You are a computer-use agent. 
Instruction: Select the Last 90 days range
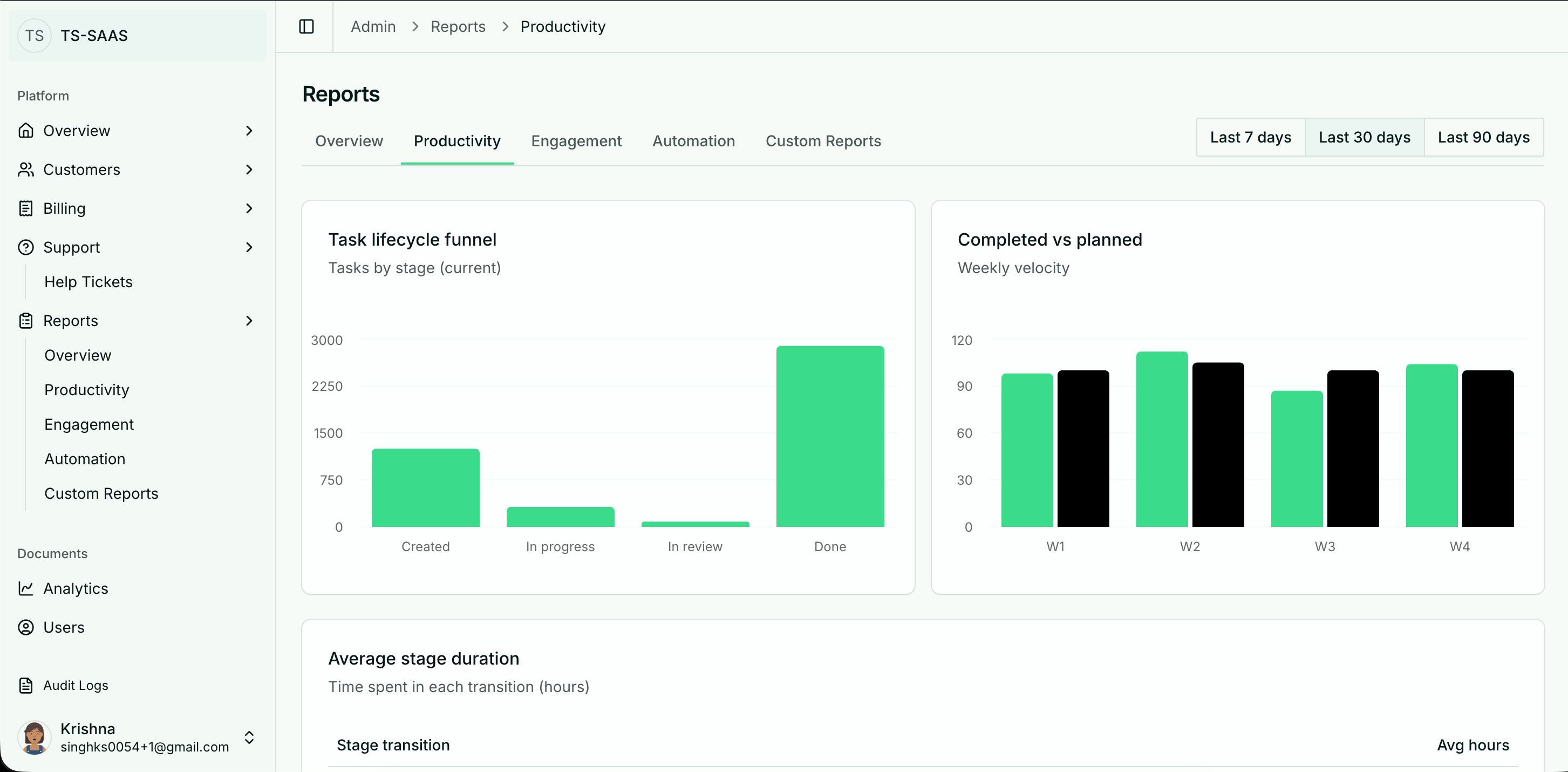pos(1483,137)
